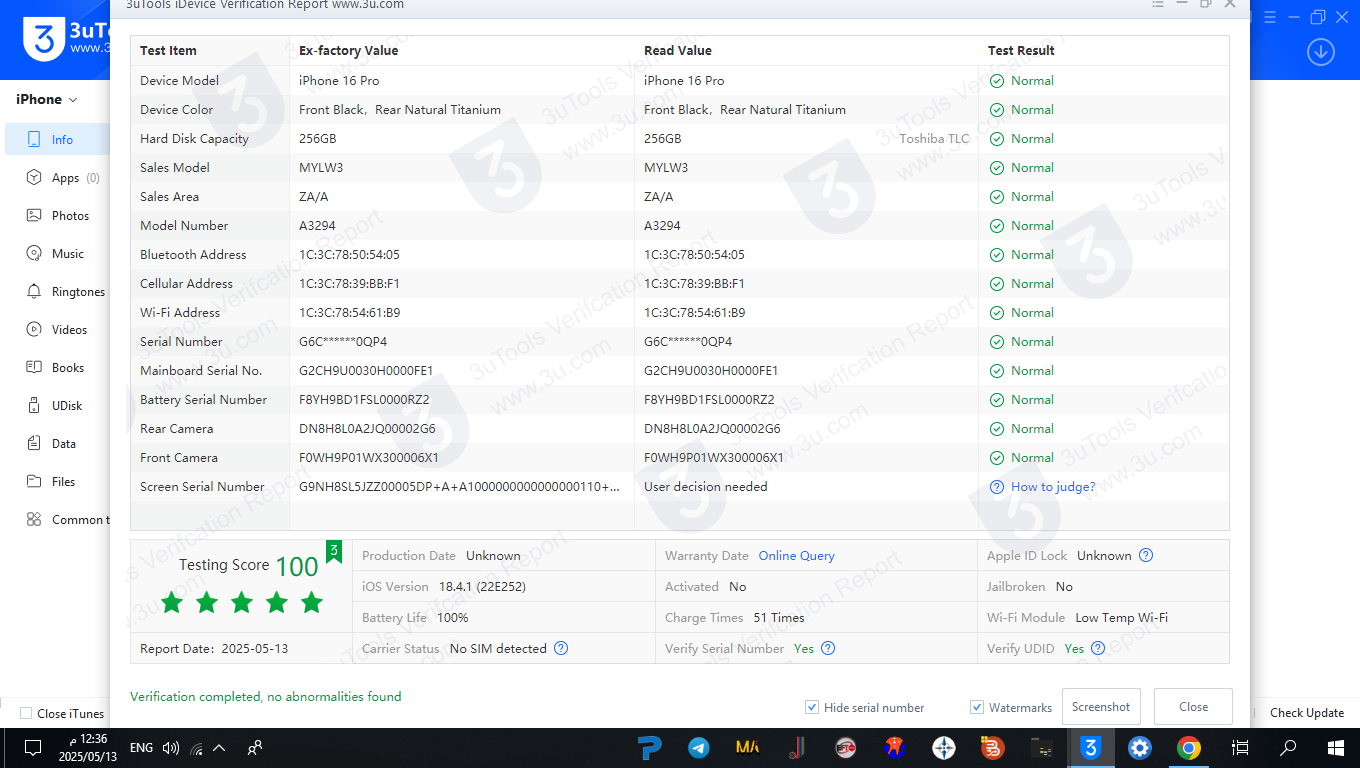Click the User decision needed text
The height and width of the screenshot is (768, 1360).
pos(706,487)
